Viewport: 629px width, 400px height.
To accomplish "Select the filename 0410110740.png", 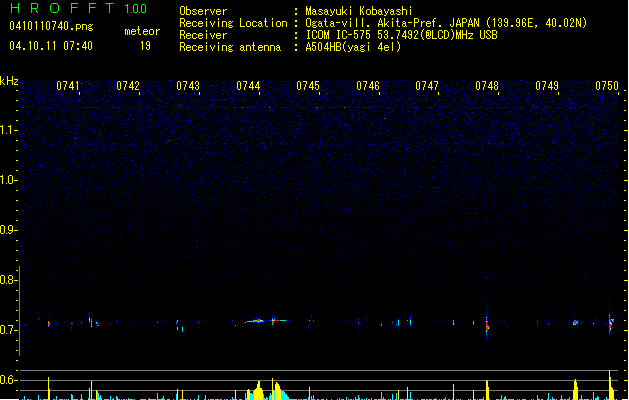I will tap(51, 26).
